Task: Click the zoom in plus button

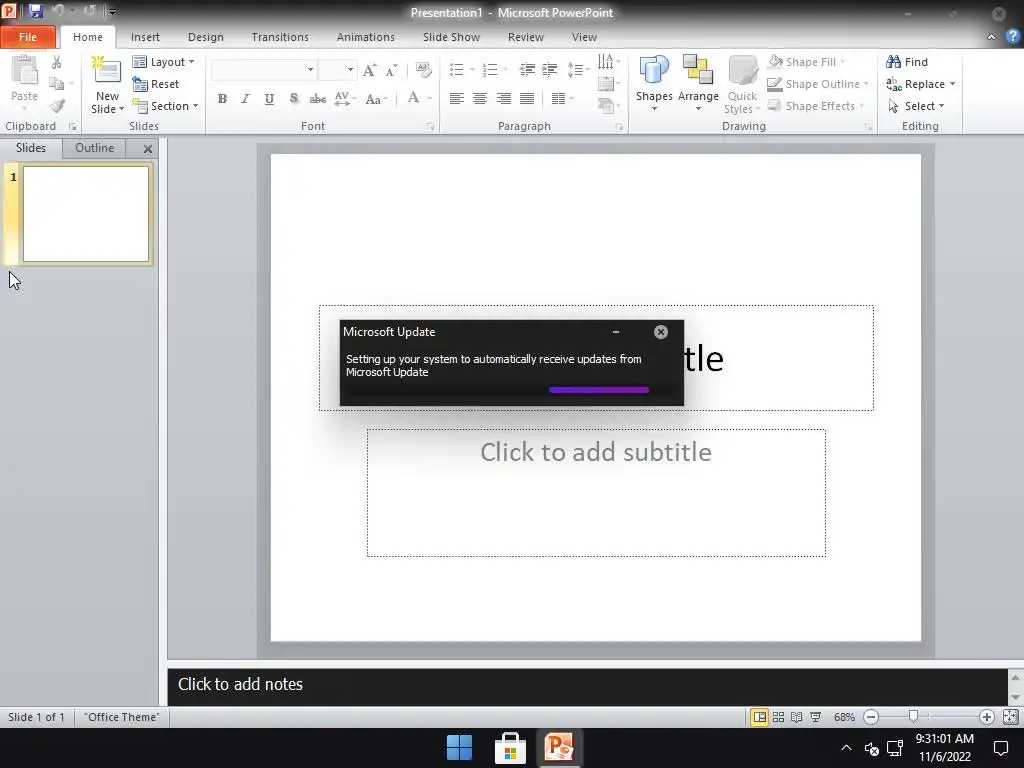Action: click(x=986, y=717)
